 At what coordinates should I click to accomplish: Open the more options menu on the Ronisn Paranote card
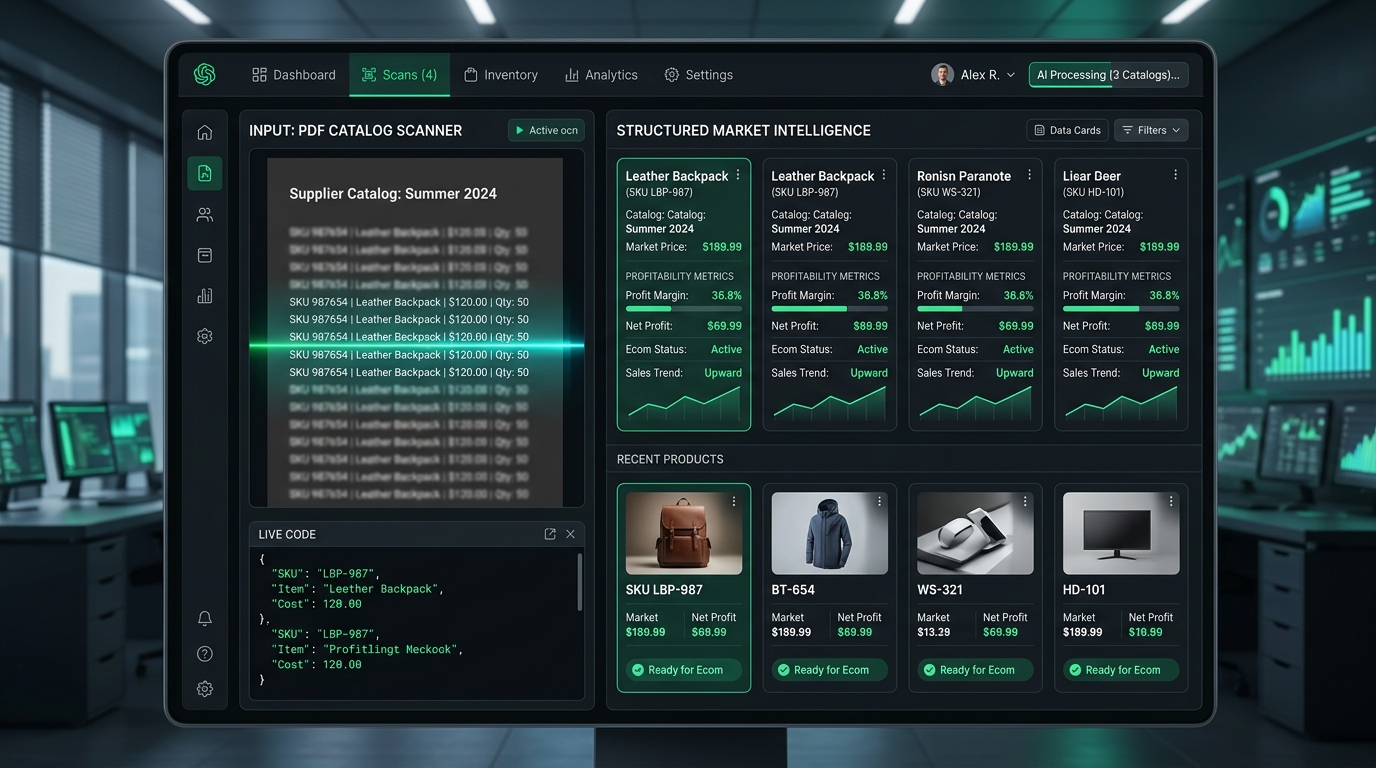click(1029, 175)
